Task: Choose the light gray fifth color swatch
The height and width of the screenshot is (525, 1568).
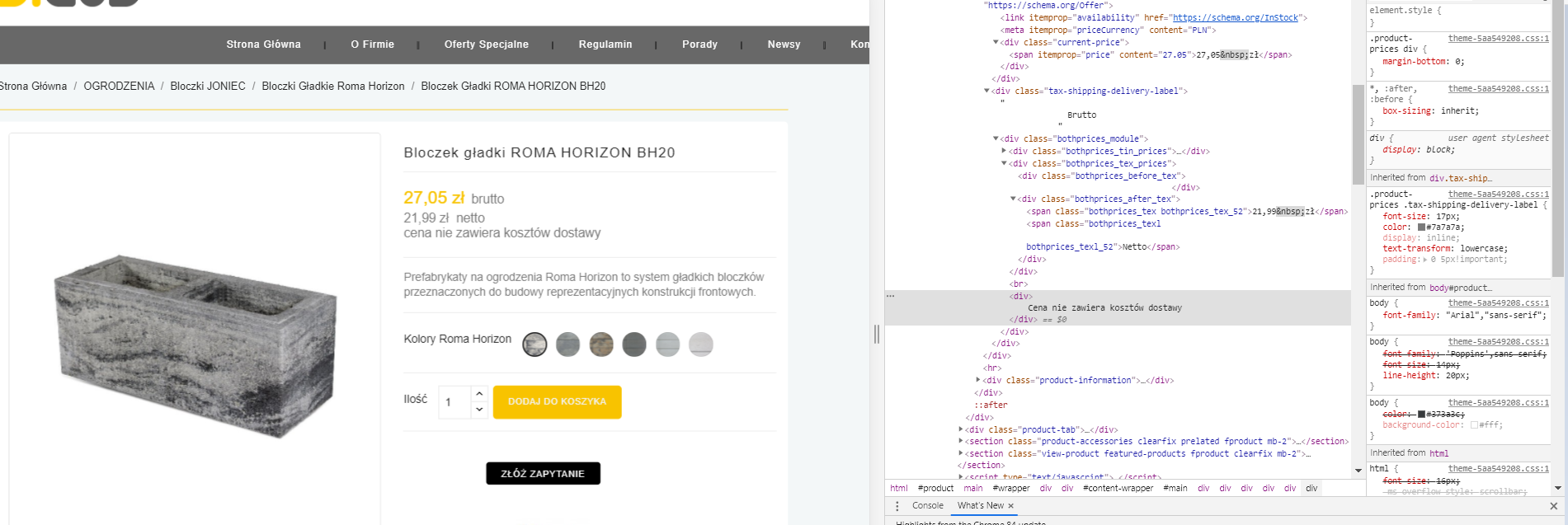Action: pos(667,345)
